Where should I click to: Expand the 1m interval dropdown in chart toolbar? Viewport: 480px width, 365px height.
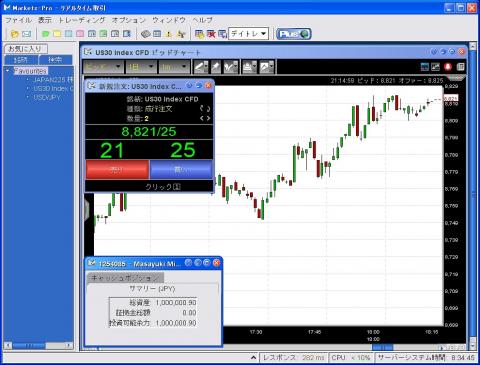174,67
